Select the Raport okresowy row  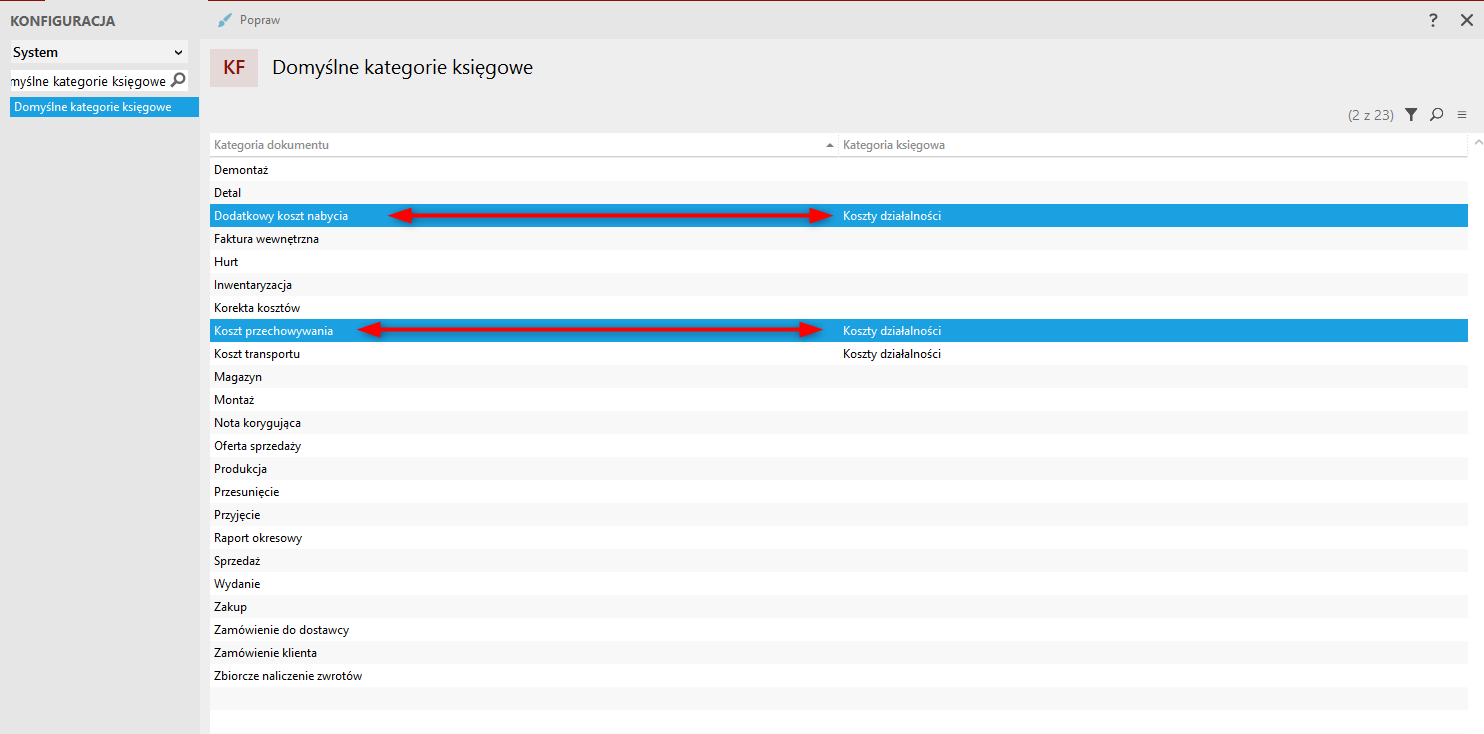pyautogui.click(x=839, y=538)
